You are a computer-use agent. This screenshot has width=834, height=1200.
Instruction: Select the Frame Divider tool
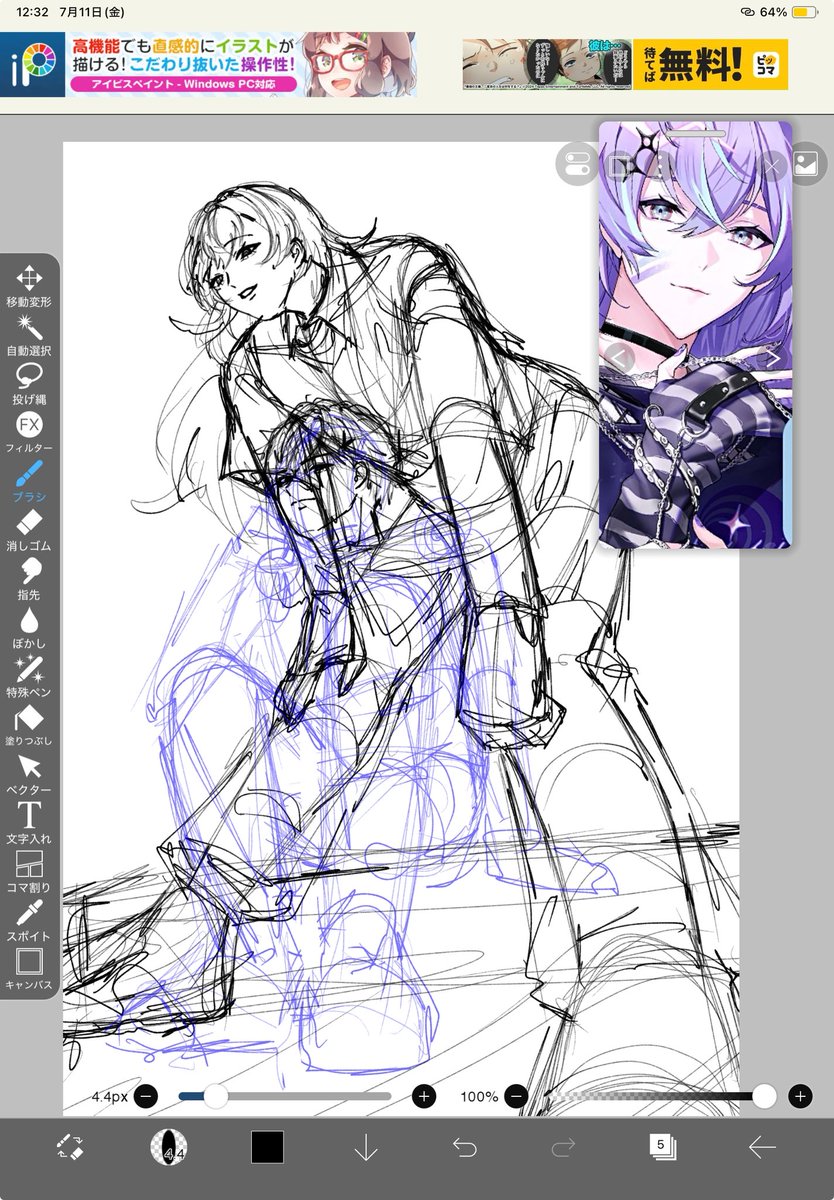(29, 873)
